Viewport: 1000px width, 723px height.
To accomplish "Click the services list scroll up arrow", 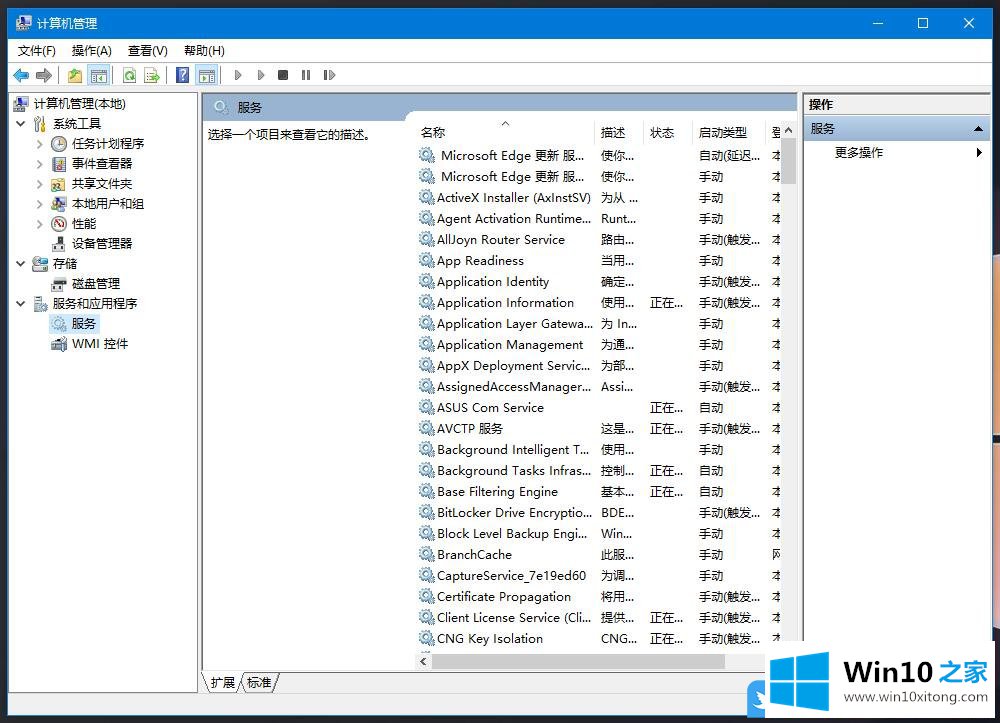I will click(x=789, y=131).
